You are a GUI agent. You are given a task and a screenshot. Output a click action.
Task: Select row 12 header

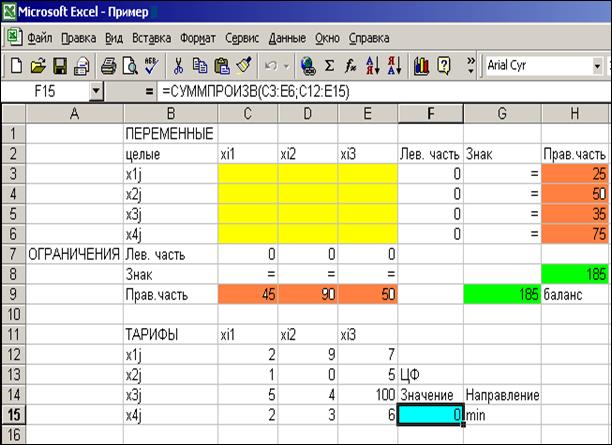14,354
